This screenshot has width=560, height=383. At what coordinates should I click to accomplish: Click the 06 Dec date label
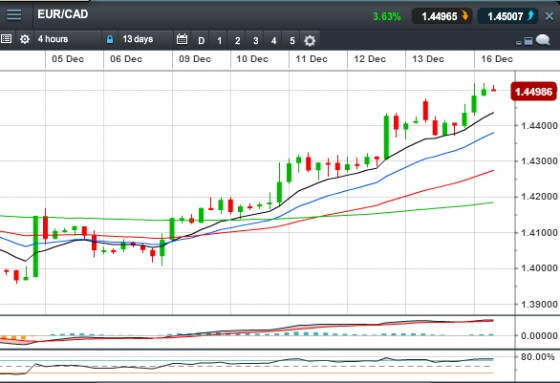[126, 59]
